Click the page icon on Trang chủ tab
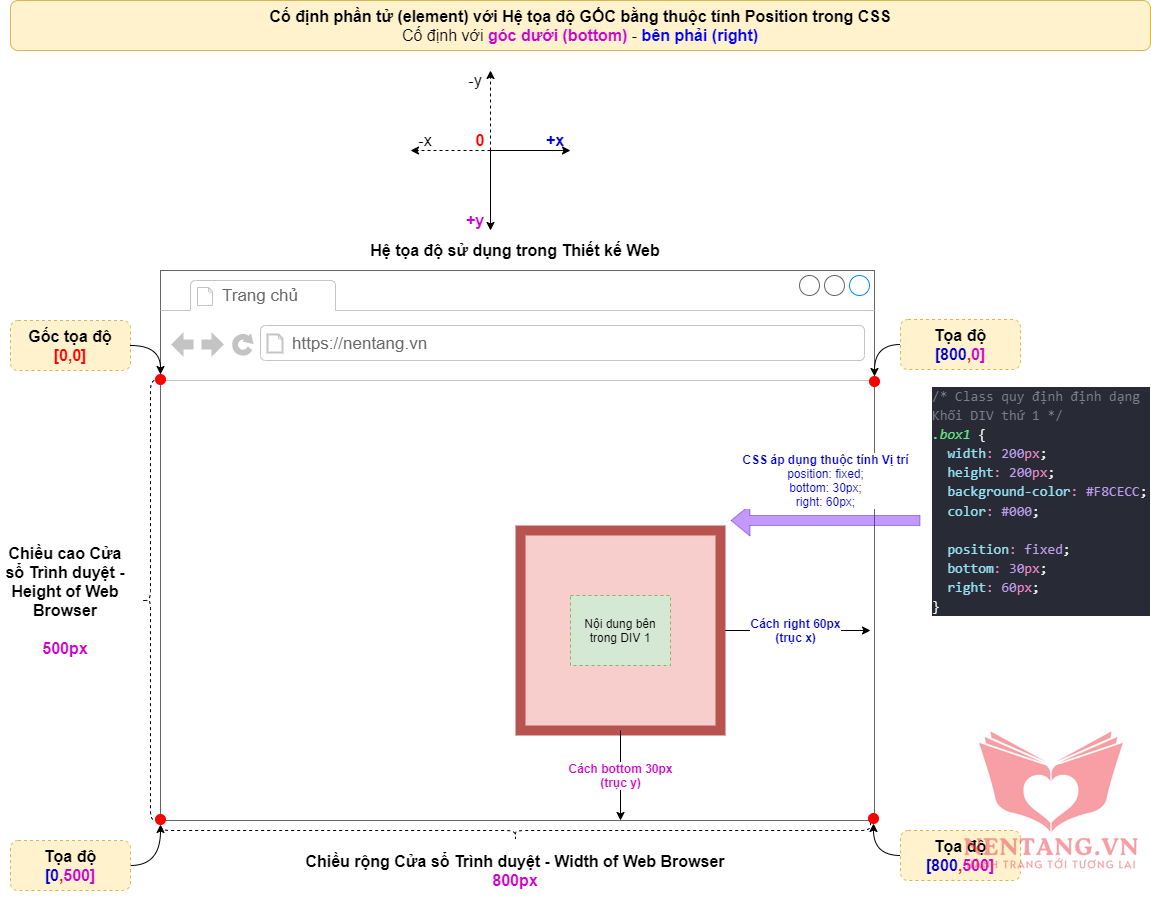The image size is (1151, 901). (205, 296)
